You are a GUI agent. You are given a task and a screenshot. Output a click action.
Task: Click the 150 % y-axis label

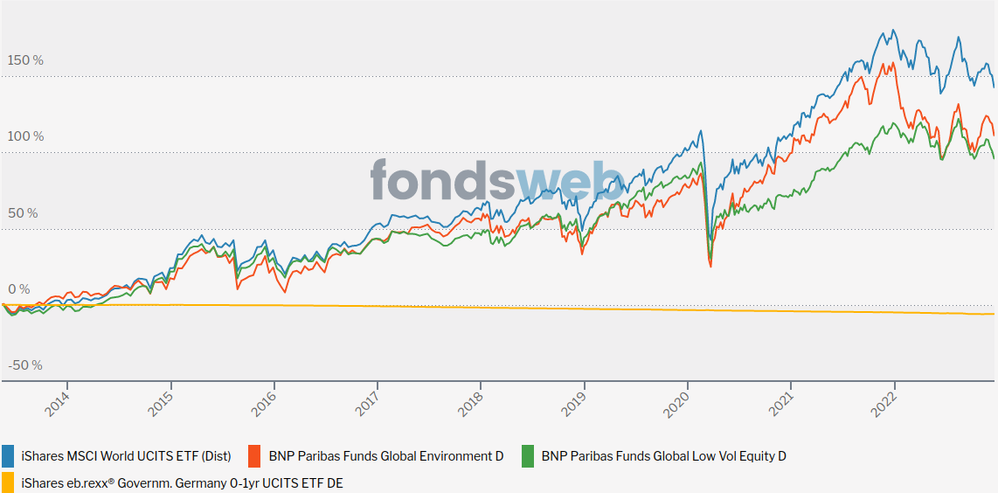tap(25, 60)
